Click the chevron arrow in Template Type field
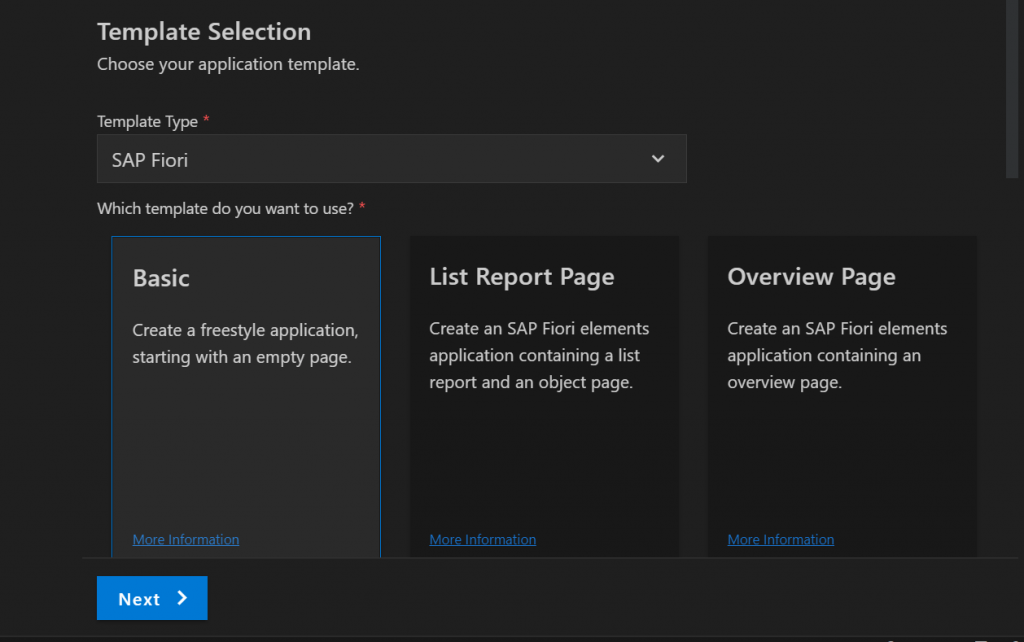 (x=658, y=159)
